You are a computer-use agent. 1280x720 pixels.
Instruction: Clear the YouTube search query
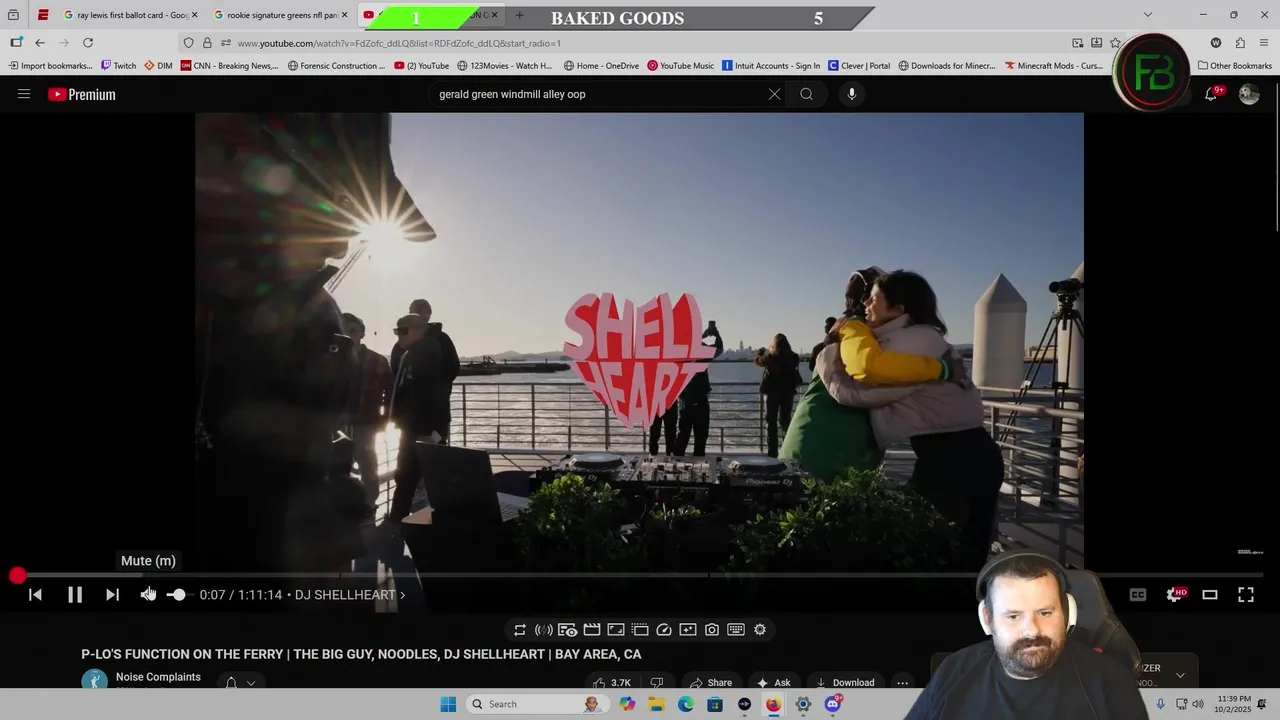pos(774,94)
